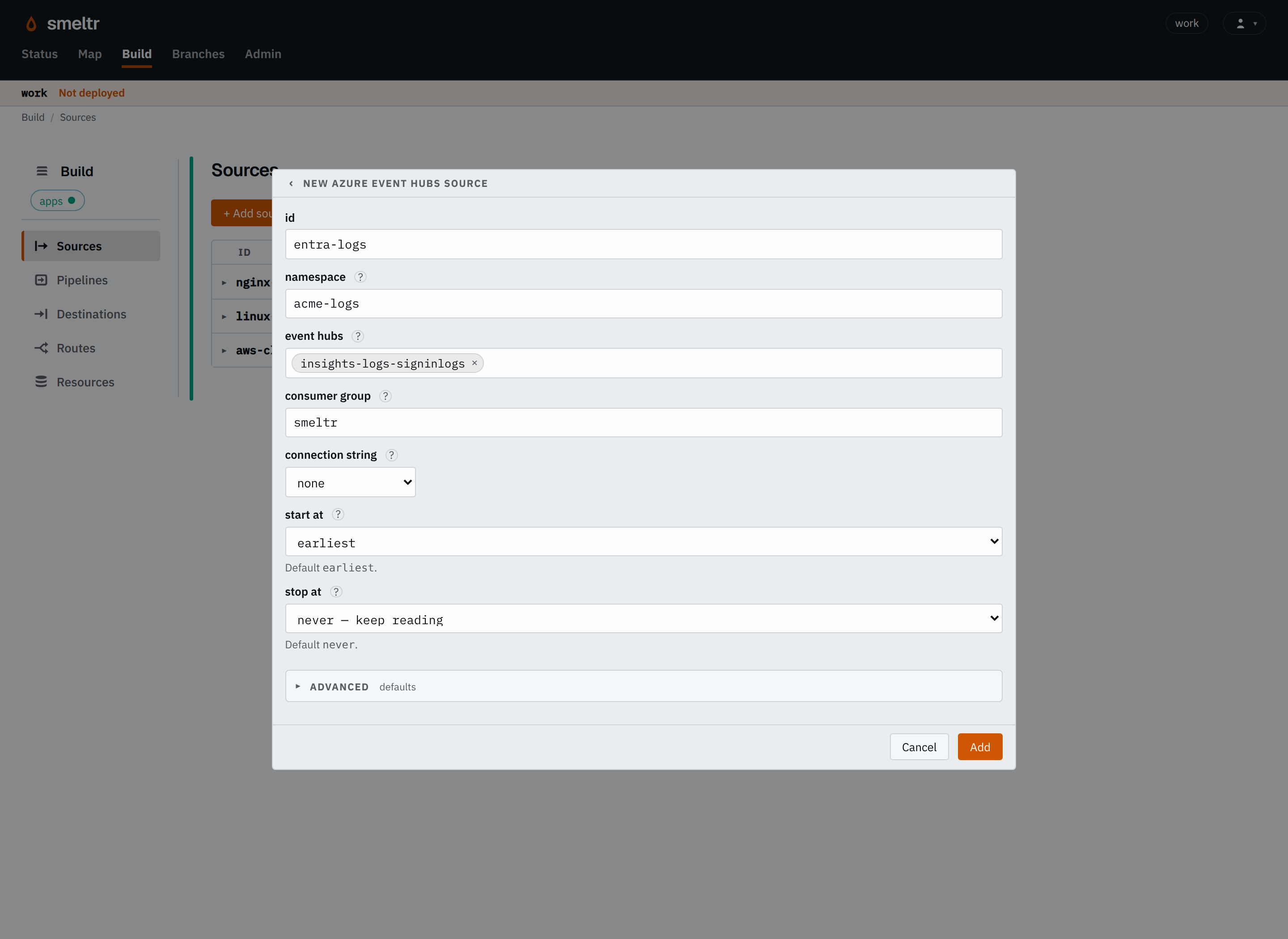Click the Cancel button

(919, 747)
